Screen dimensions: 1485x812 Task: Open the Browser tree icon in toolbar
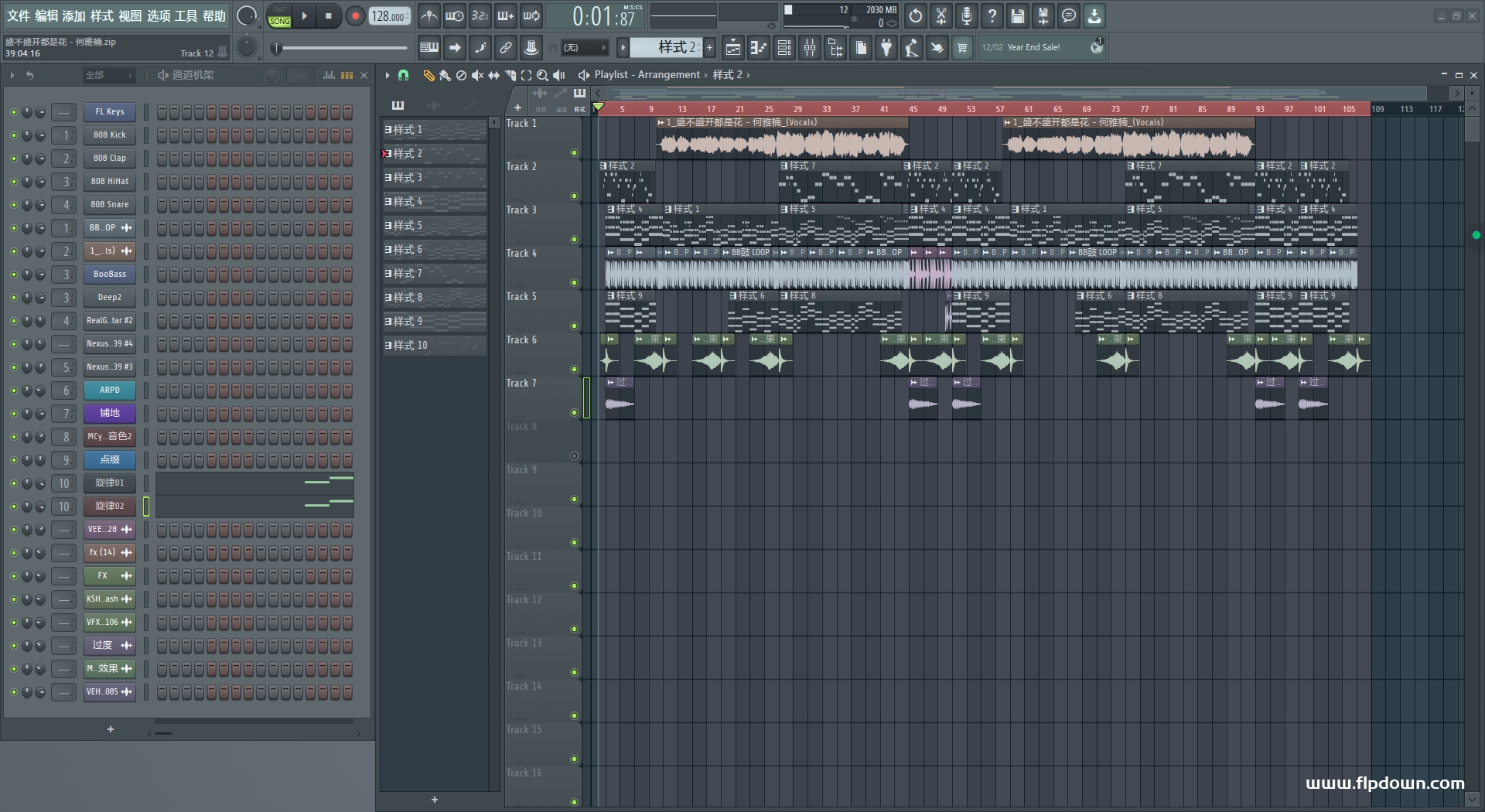(835, 48)
